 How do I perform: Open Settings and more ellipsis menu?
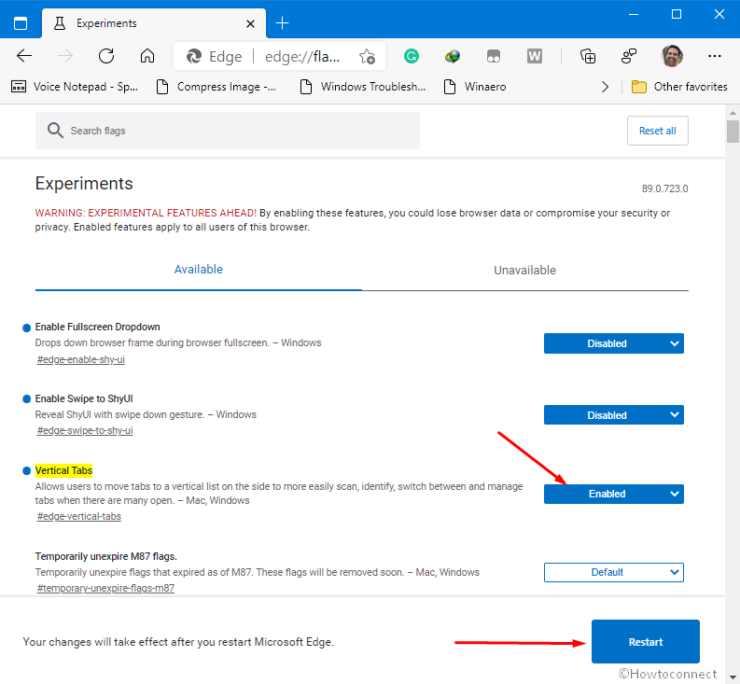(715, 56)
